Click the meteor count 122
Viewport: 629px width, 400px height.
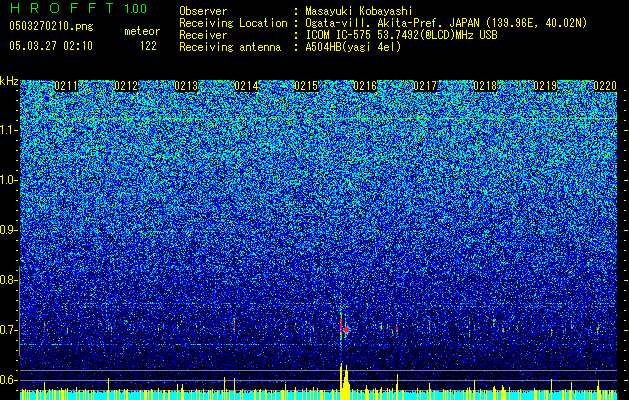click(x=148, y=46)
